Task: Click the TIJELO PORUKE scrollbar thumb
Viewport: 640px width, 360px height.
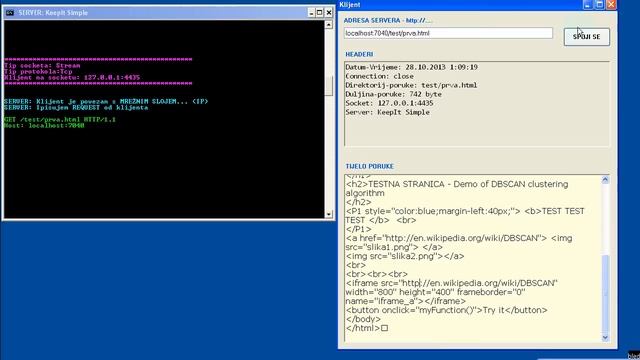Action: pyautogui.click(x=605, y=293)
